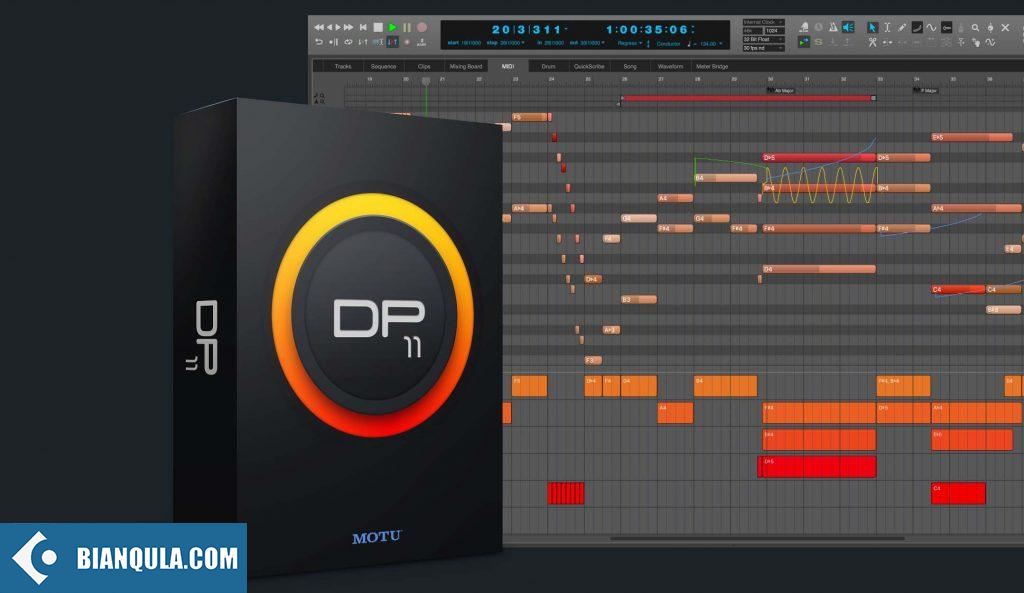
Task: Select the Scissors tool
Action: click(x=872, y=42)
